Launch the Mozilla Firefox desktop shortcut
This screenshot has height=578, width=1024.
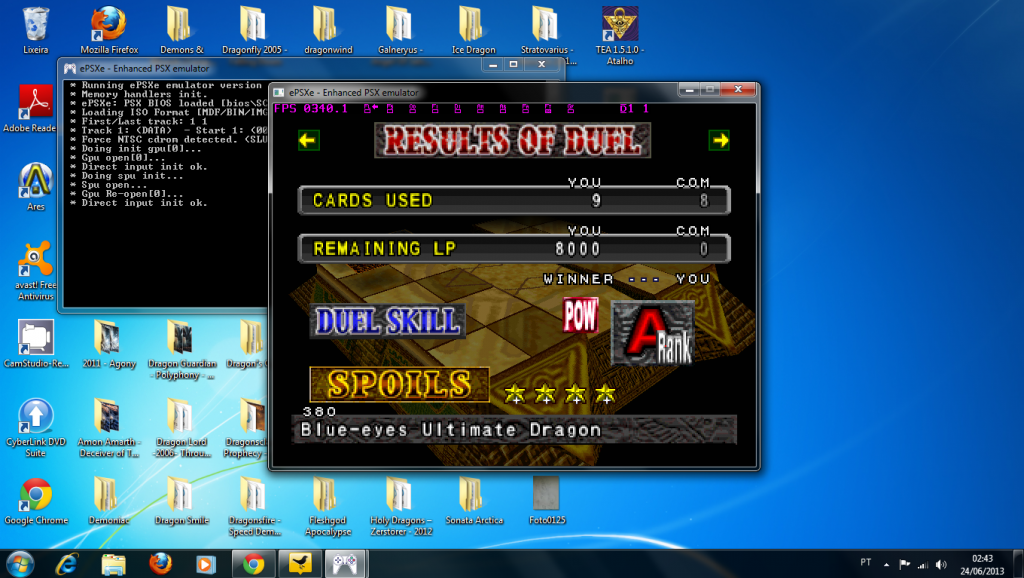tap(109, 31)
